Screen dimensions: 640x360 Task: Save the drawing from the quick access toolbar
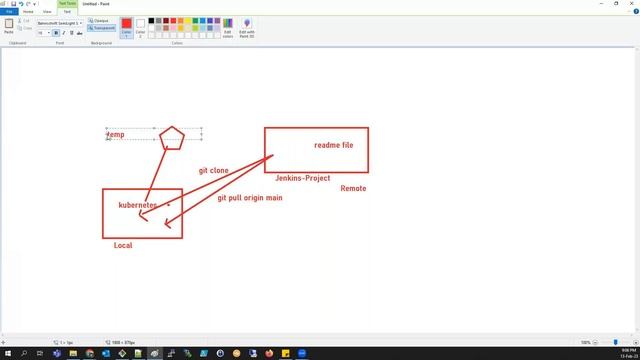point(13,4)
